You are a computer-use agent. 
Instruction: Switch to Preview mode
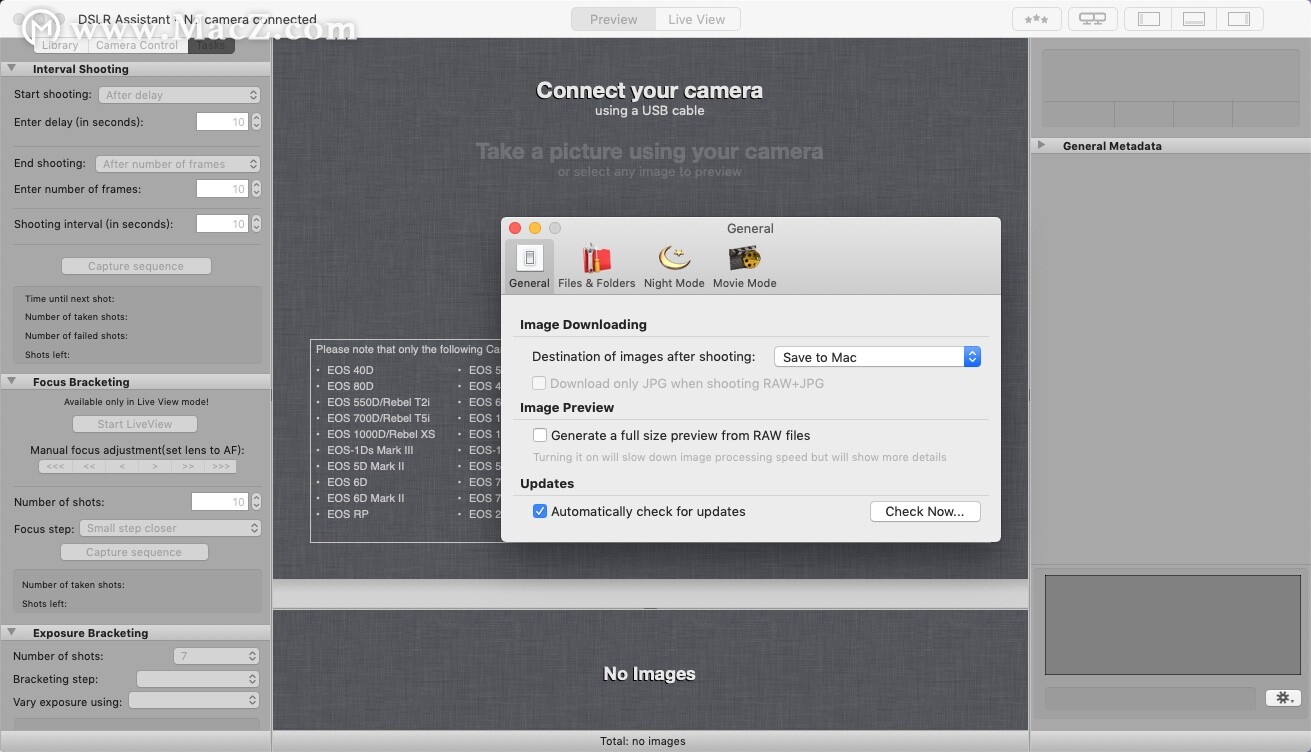613,19
